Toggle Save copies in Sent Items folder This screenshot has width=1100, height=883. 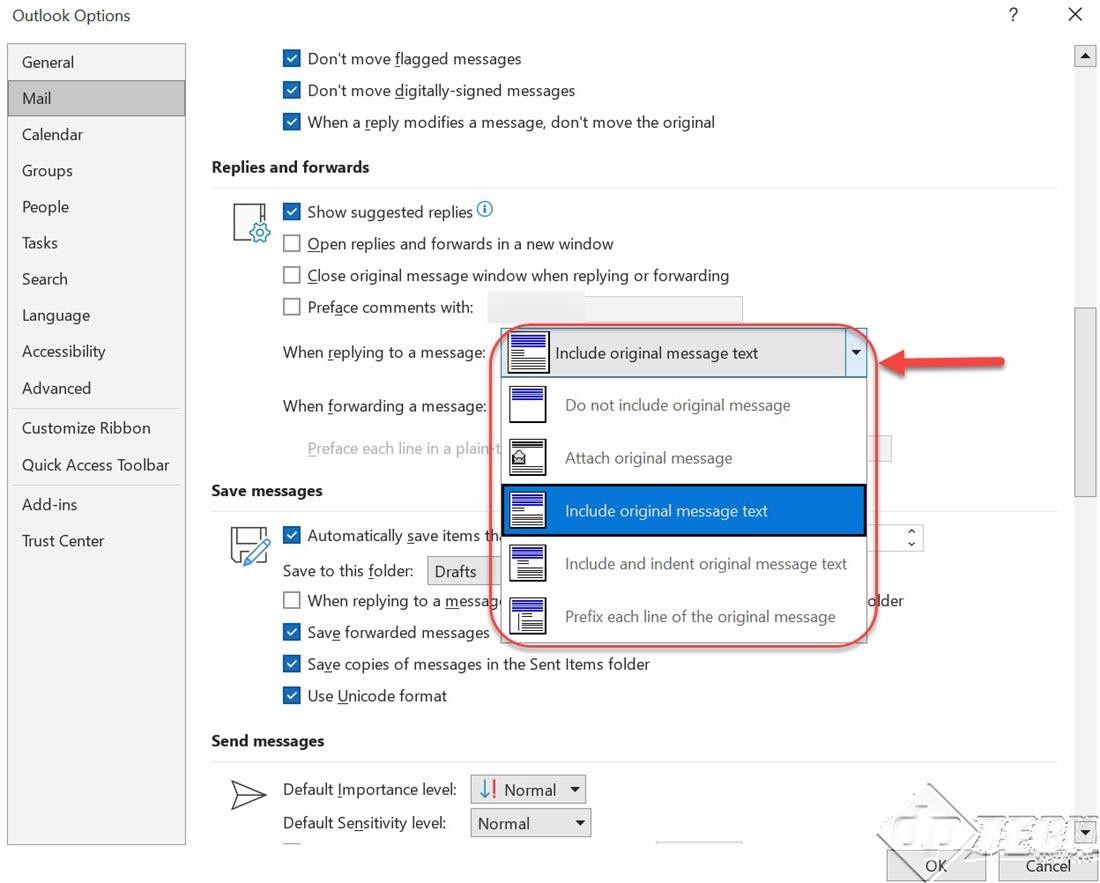(292, 663)
